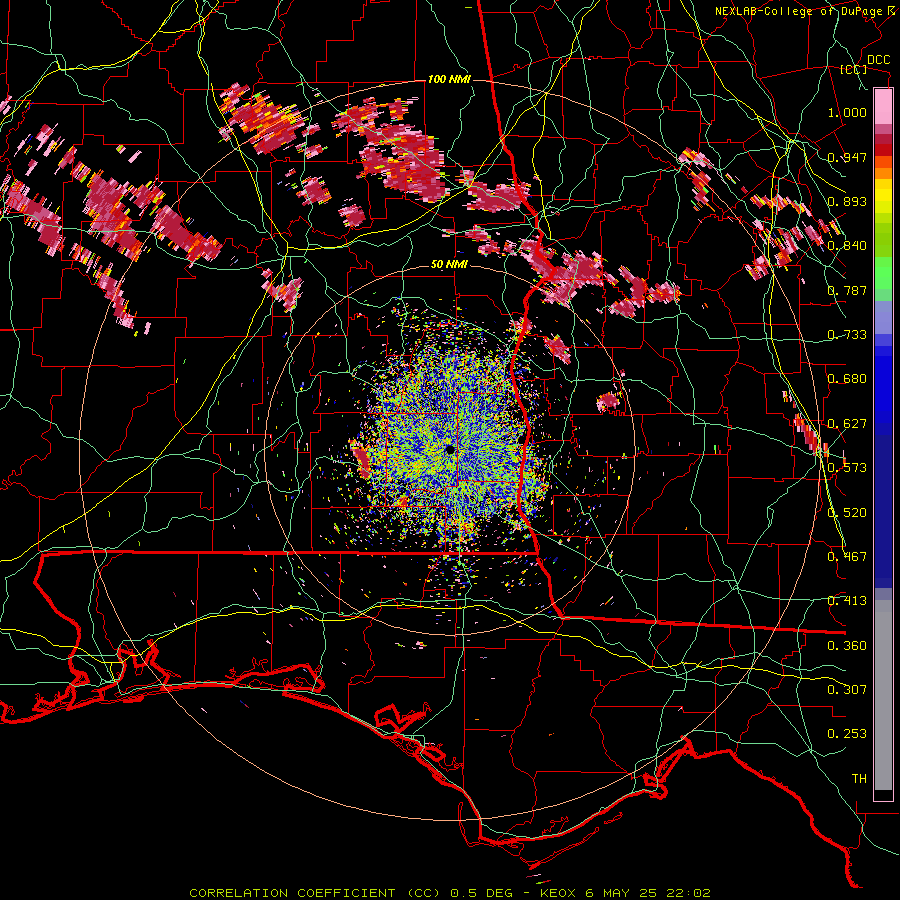Select the 0.680 legend value
900x900 pixels.
coord(847,379)
